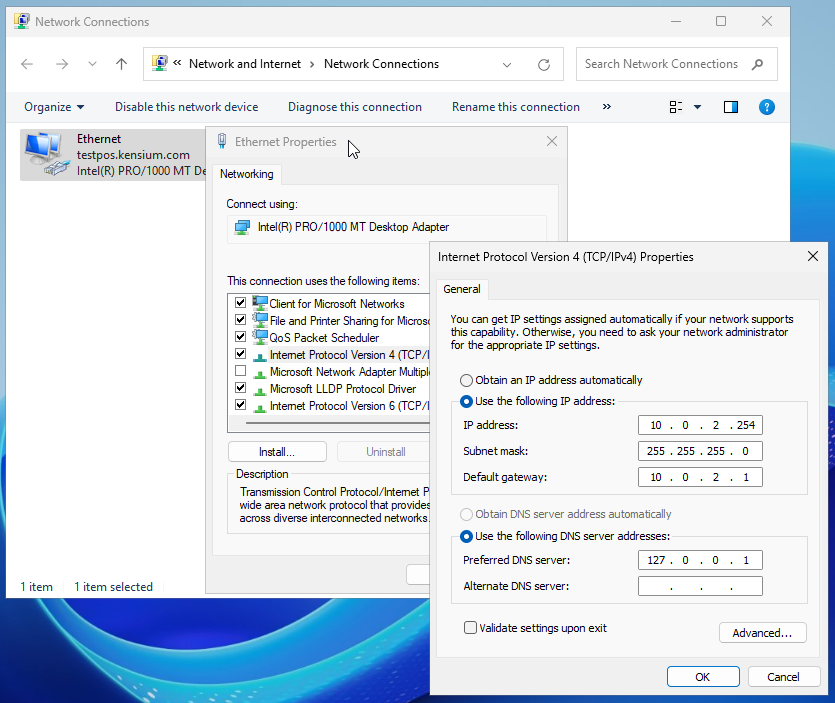The width and height of the screenshot is (835, 703).
Task: Click the Forward navigation arrow
Action: click(x=62, y=64)
